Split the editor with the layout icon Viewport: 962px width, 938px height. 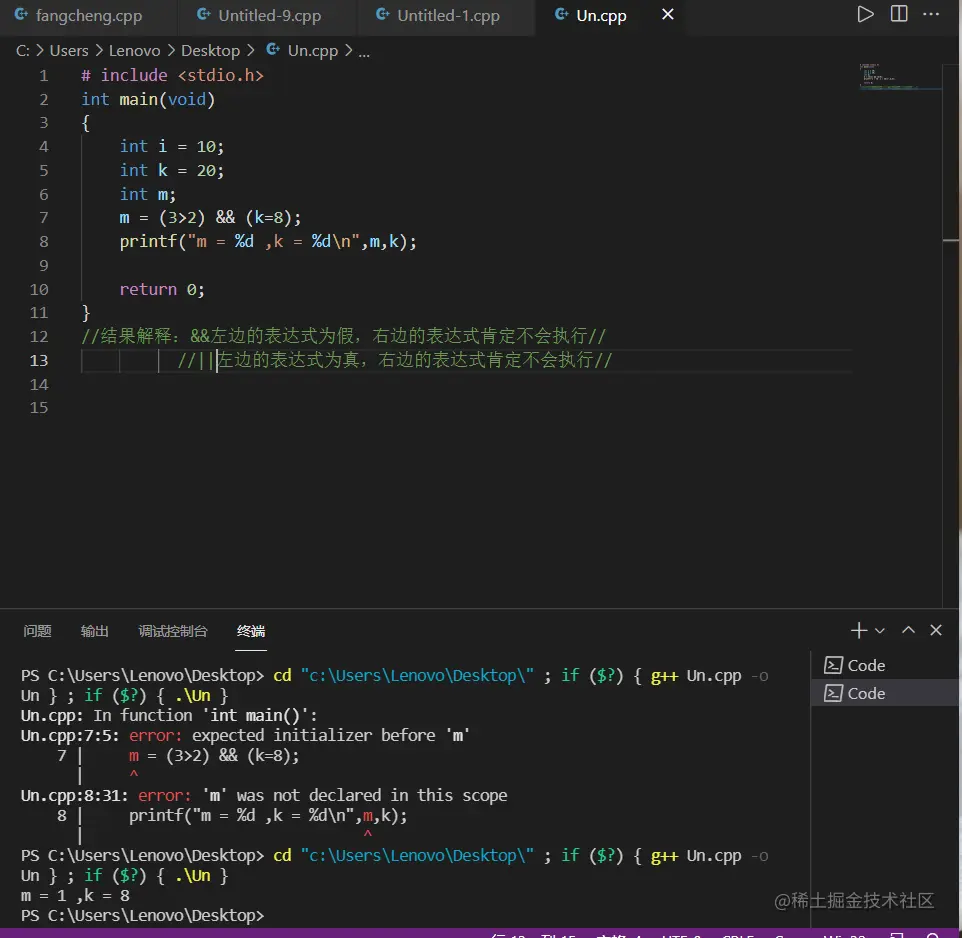(x=899, y=14)
